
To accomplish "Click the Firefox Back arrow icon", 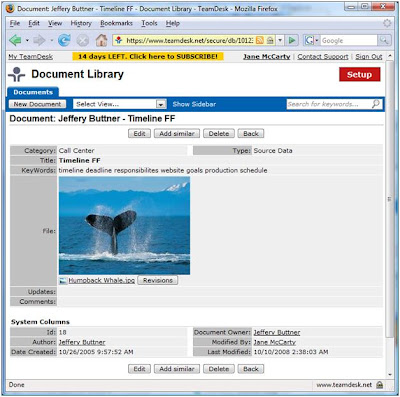I will (15, 41).
